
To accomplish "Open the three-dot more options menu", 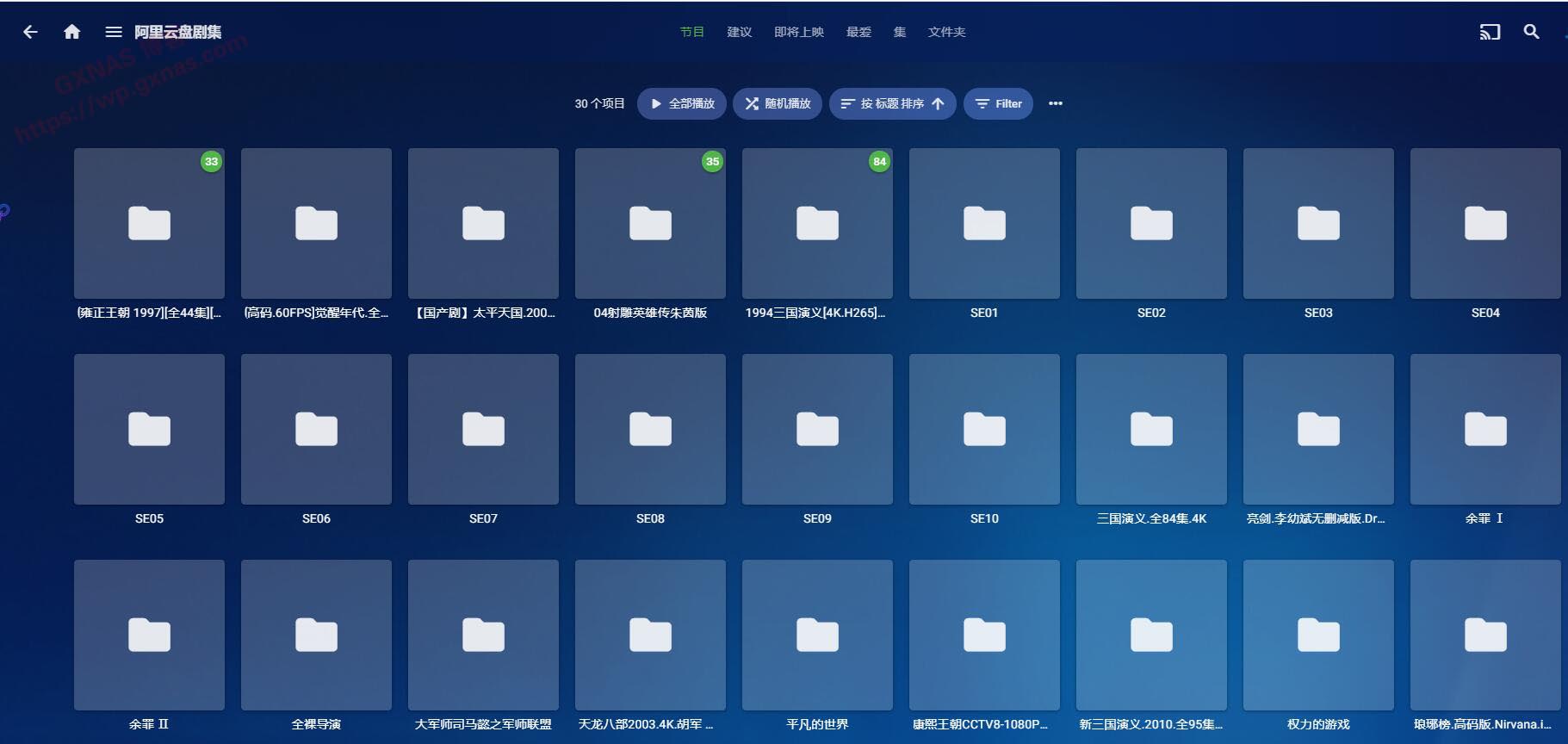I will click(x=1055, y=103).
